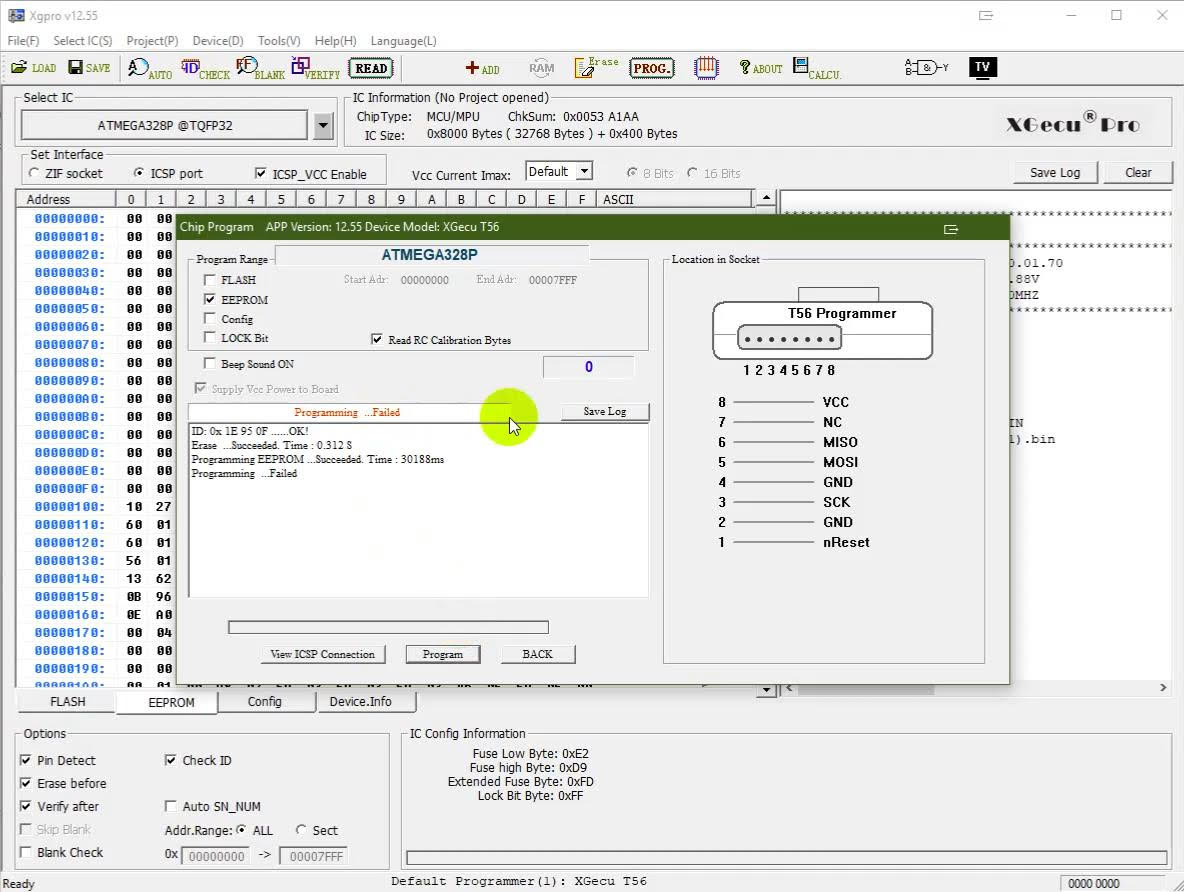Switch to the Config tab
The image size is (1184, 892).
point(264,702)
